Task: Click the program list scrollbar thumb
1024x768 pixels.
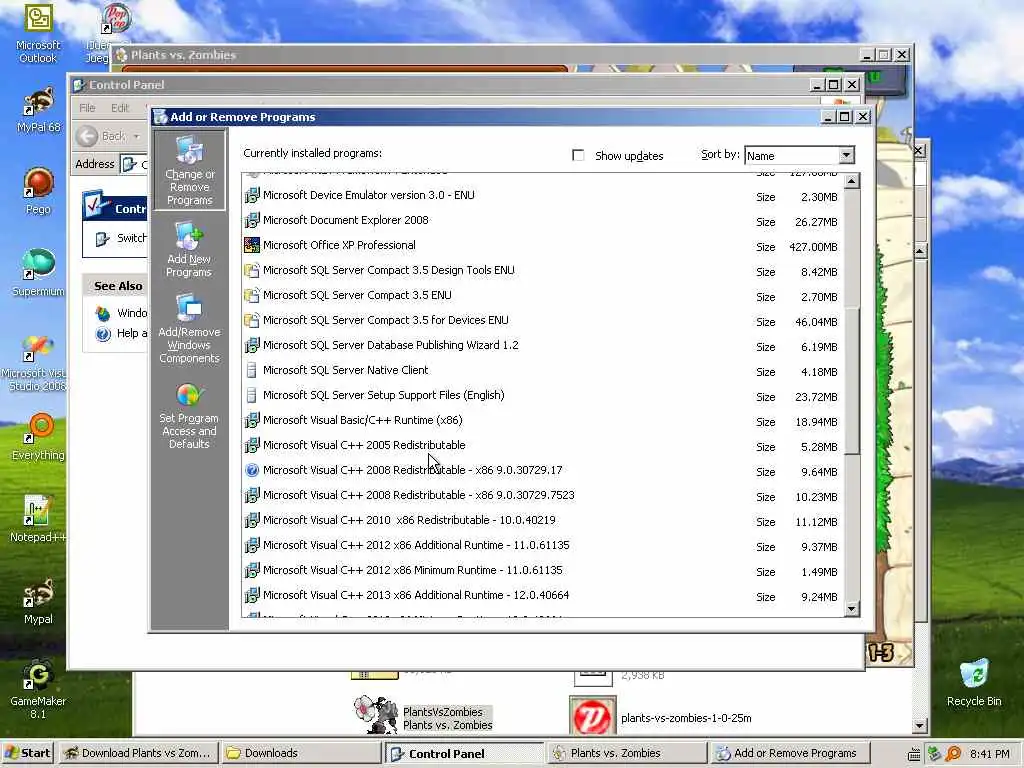Action: pos(852,381)
